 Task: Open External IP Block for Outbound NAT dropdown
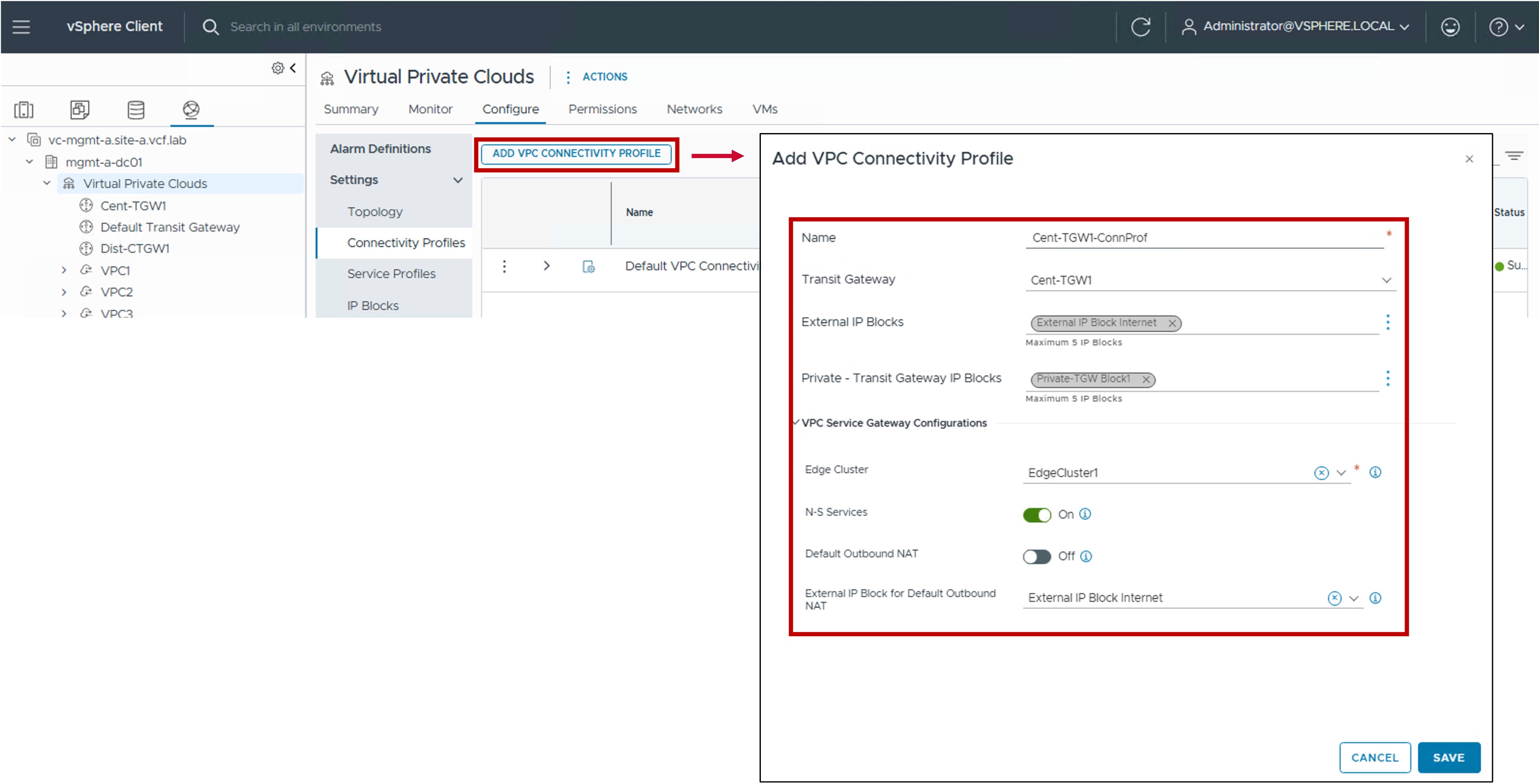(1353, 598)
